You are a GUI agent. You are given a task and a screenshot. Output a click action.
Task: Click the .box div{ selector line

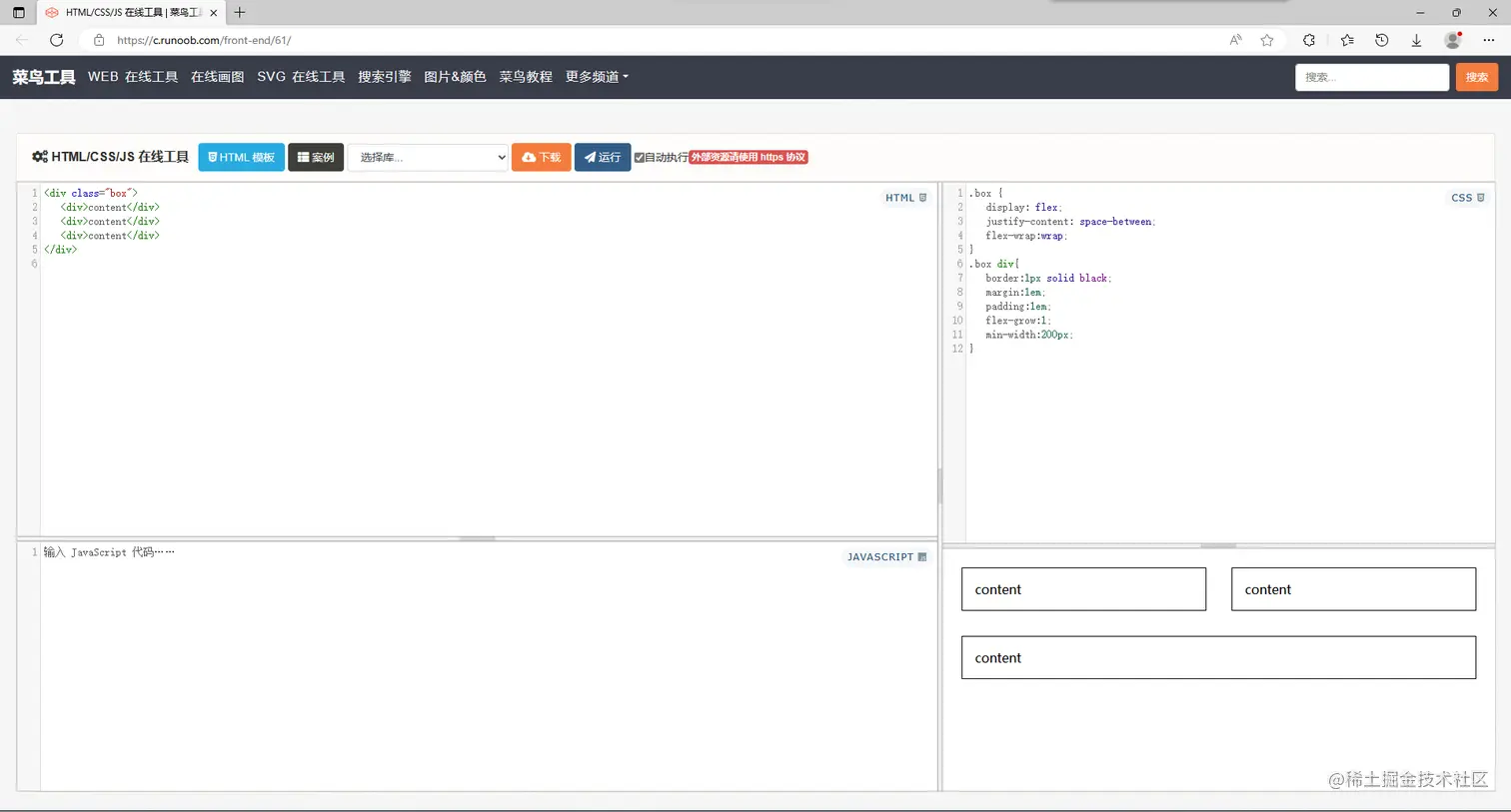tap(994, 264)
